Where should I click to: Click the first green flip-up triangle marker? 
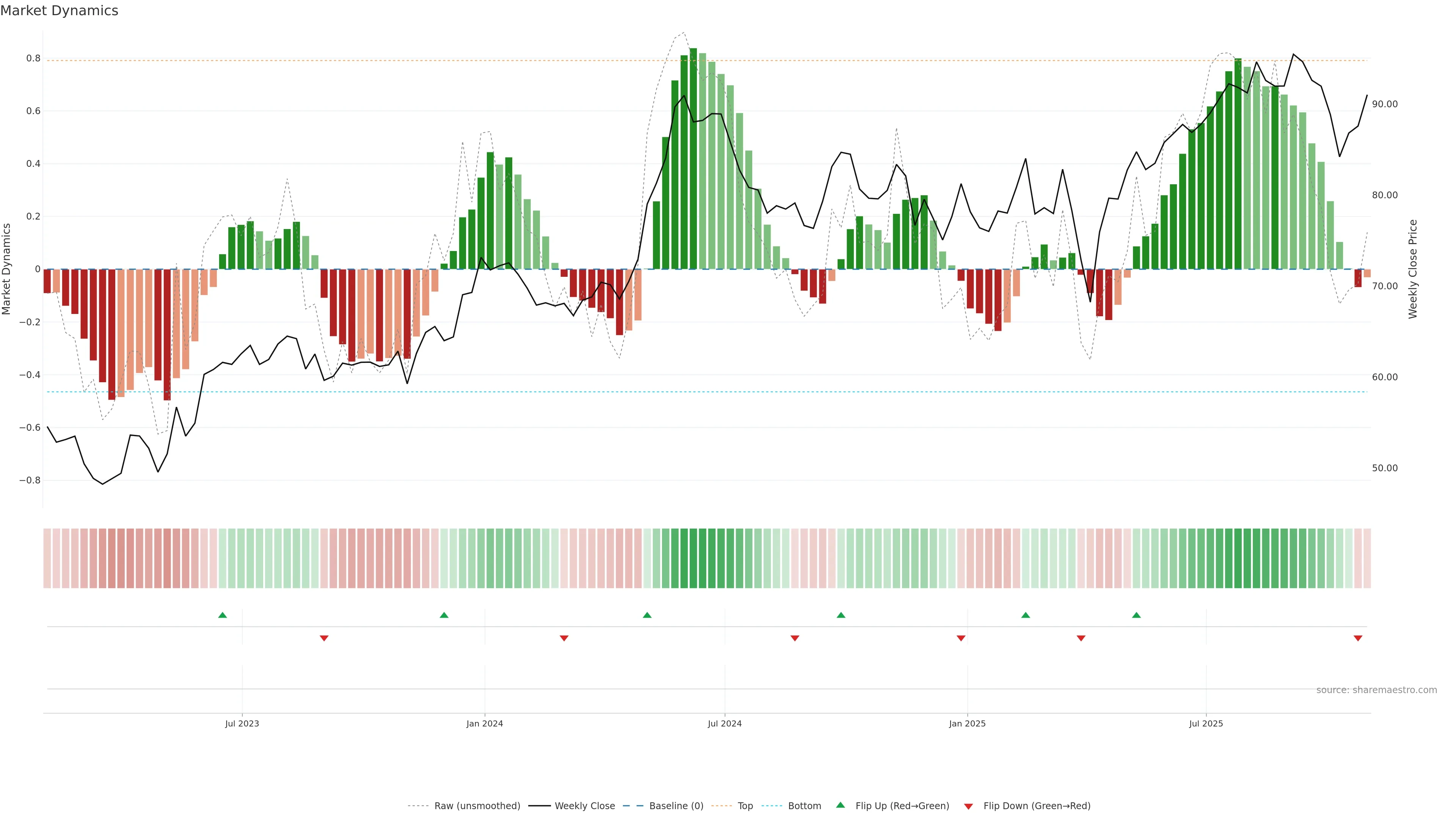[x=222, y=615]
